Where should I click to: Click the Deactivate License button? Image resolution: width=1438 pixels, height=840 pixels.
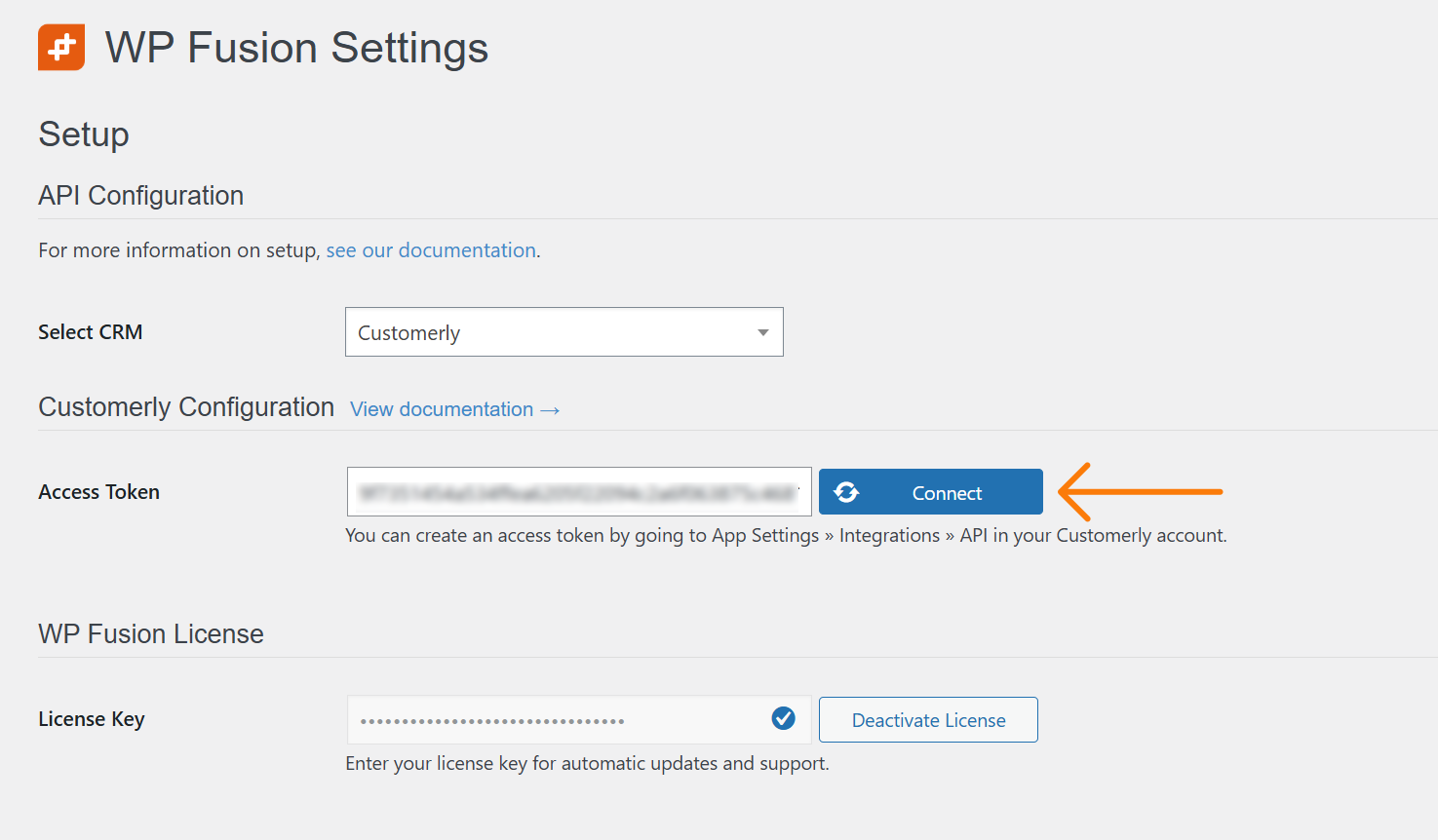[x=928, y=720]
